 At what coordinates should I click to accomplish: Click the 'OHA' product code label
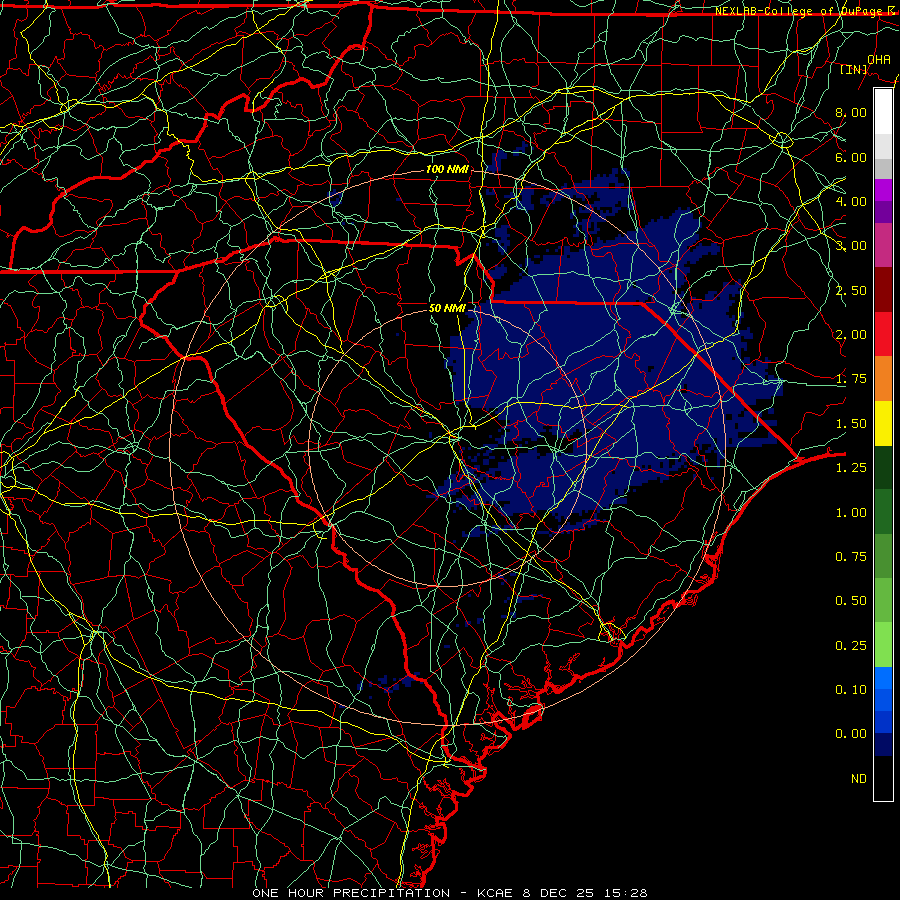coord(879,59)
